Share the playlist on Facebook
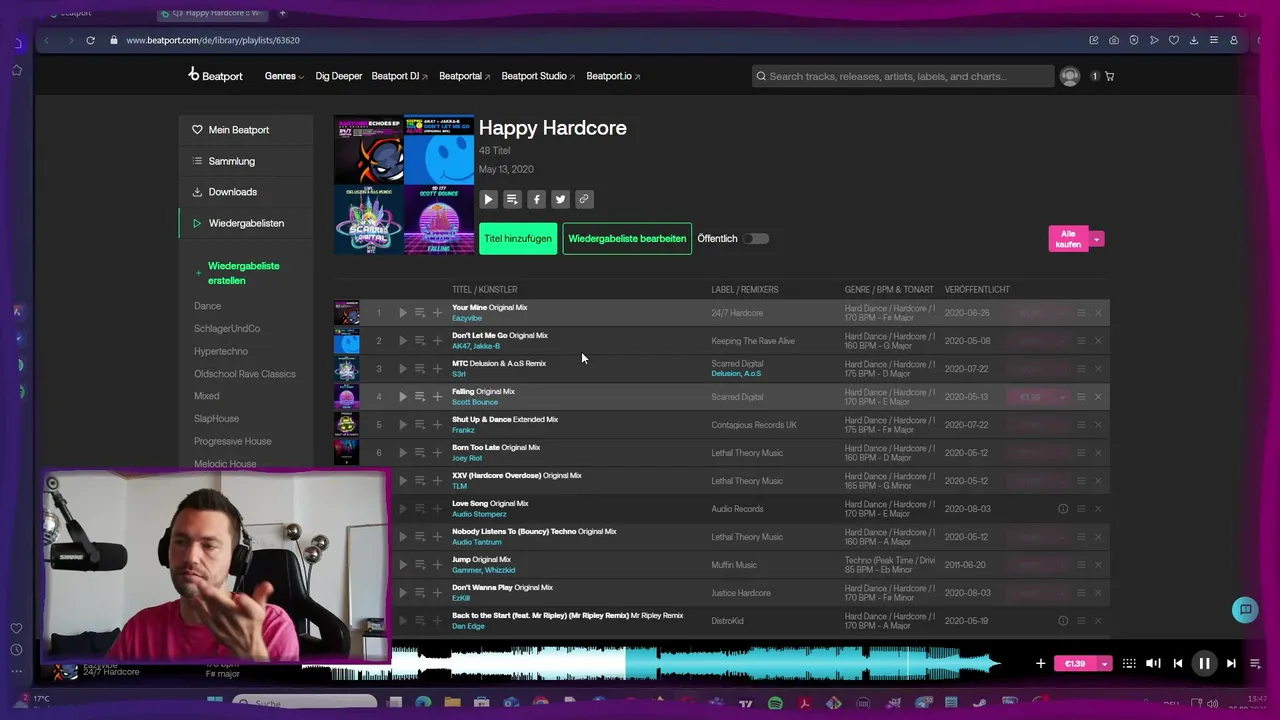This screenshot has width=1280, height=720. (536, 199)
